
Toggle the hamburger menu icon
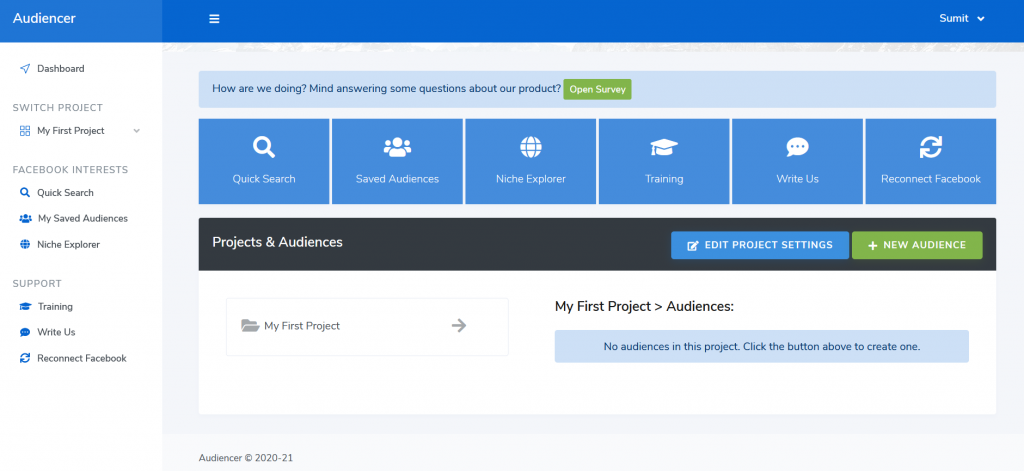coord(214,19)
